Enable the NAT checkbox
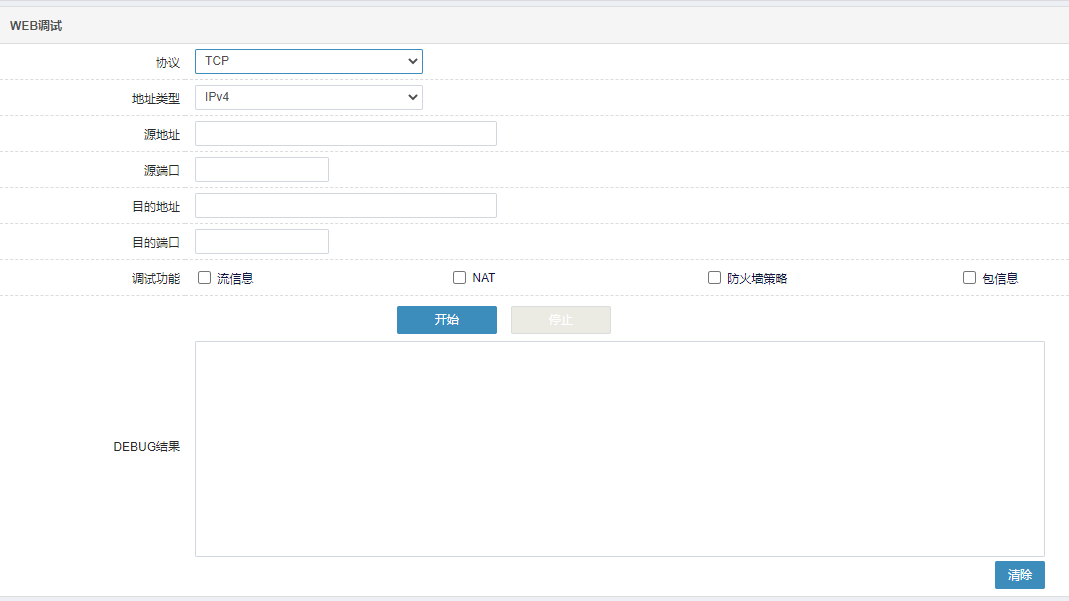The height and width of the screenshot is (601, 1069). tap(460, 277)
